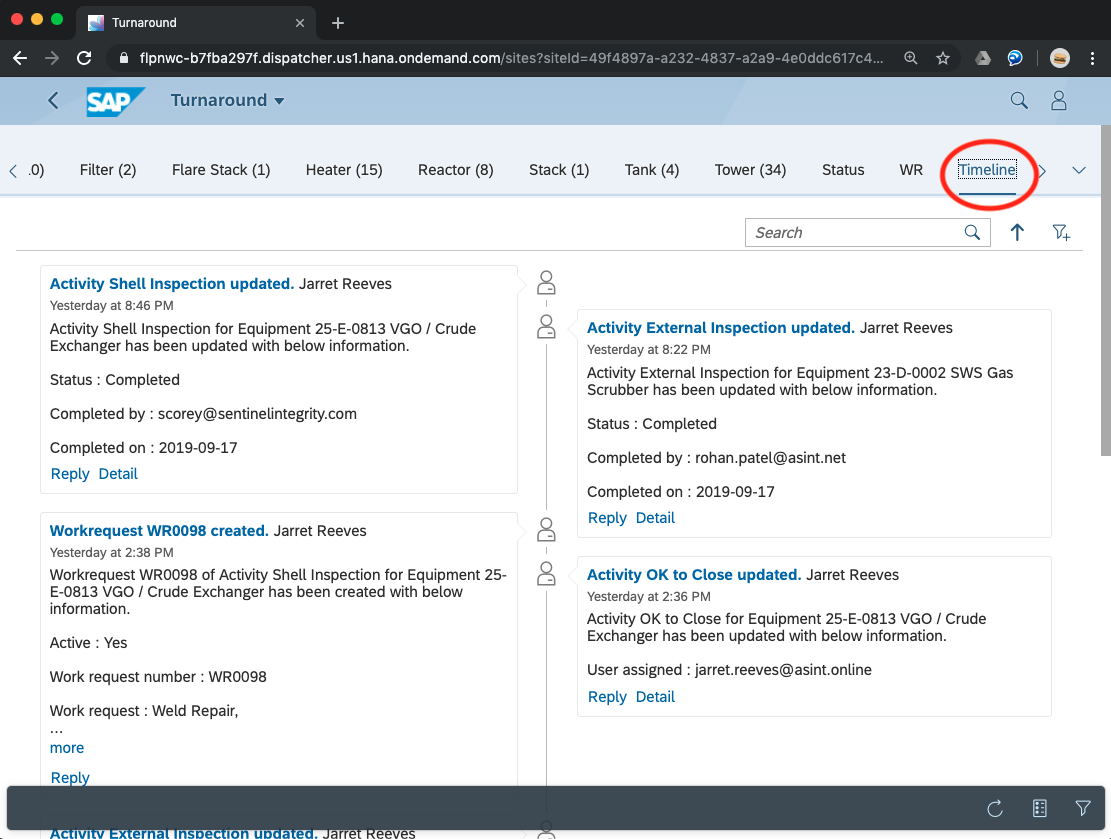Expand WR0098 post with more link

pyautogui.click(x=67, y=748)
